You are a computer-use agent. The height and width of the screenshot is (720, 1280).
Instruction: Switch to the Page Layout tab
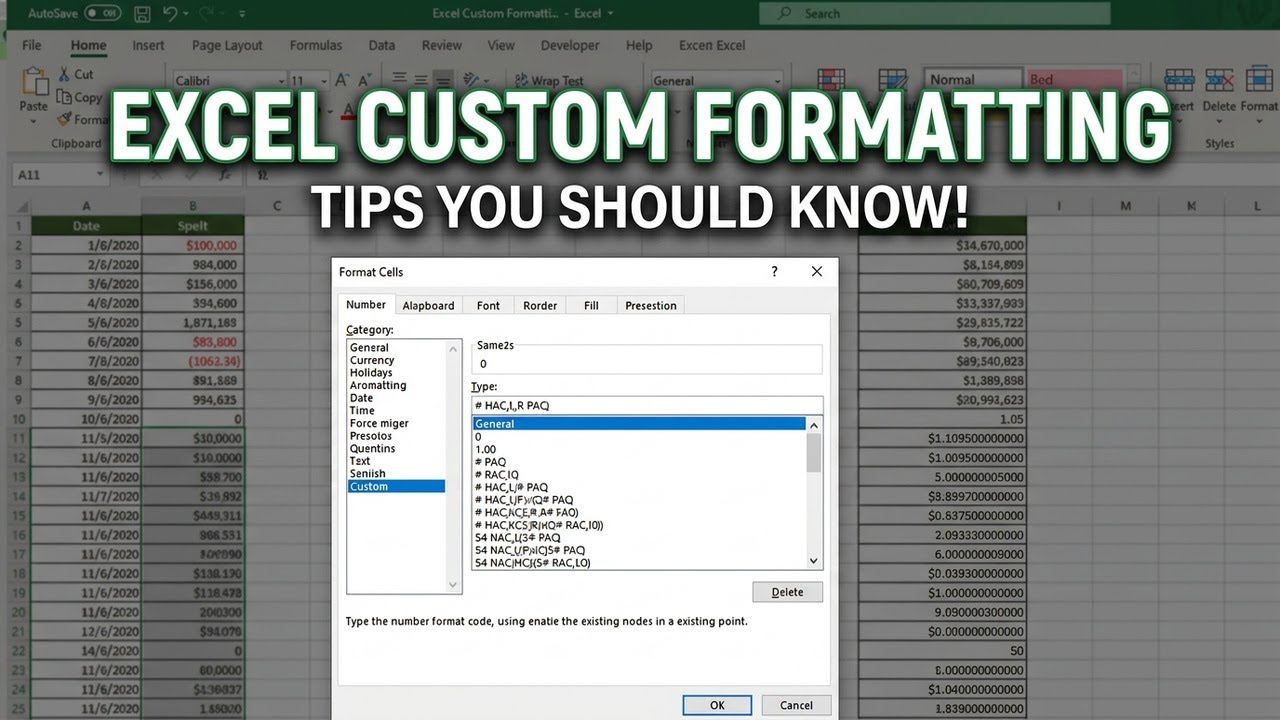coord(227,45)
